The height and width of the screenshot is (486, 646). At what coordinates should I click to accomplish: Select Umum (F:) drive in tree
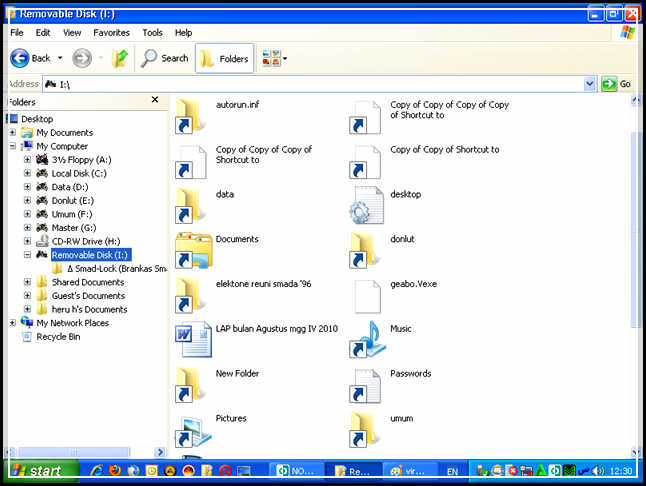[x=72, y=214]
